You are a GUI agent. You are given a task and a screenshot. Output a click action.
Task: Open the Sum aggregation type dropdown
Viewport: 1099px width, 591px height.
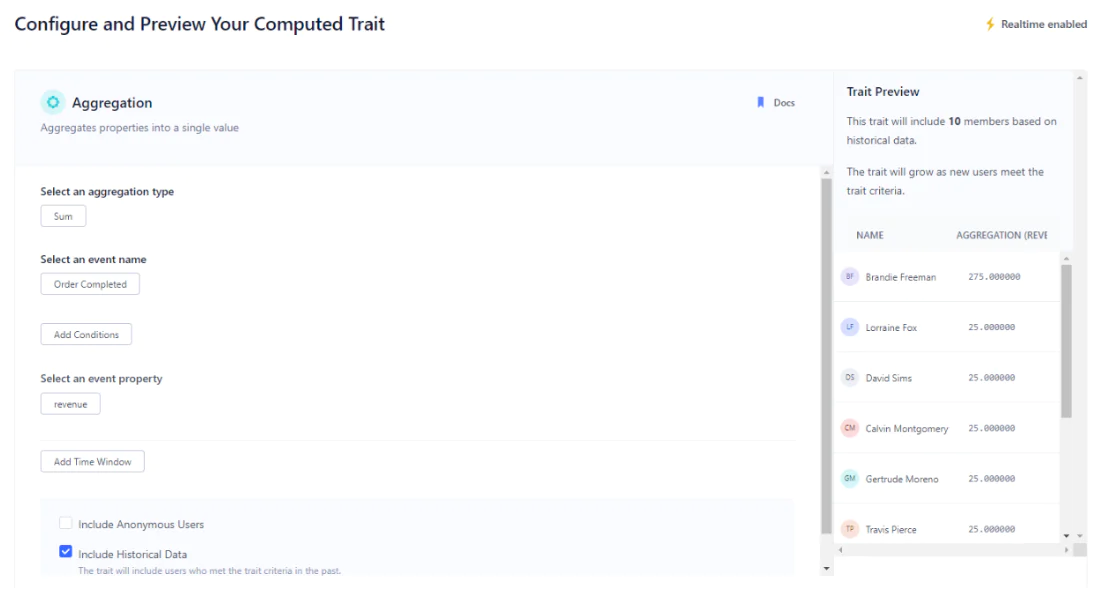pyautogui.click(x=63, y=216)
